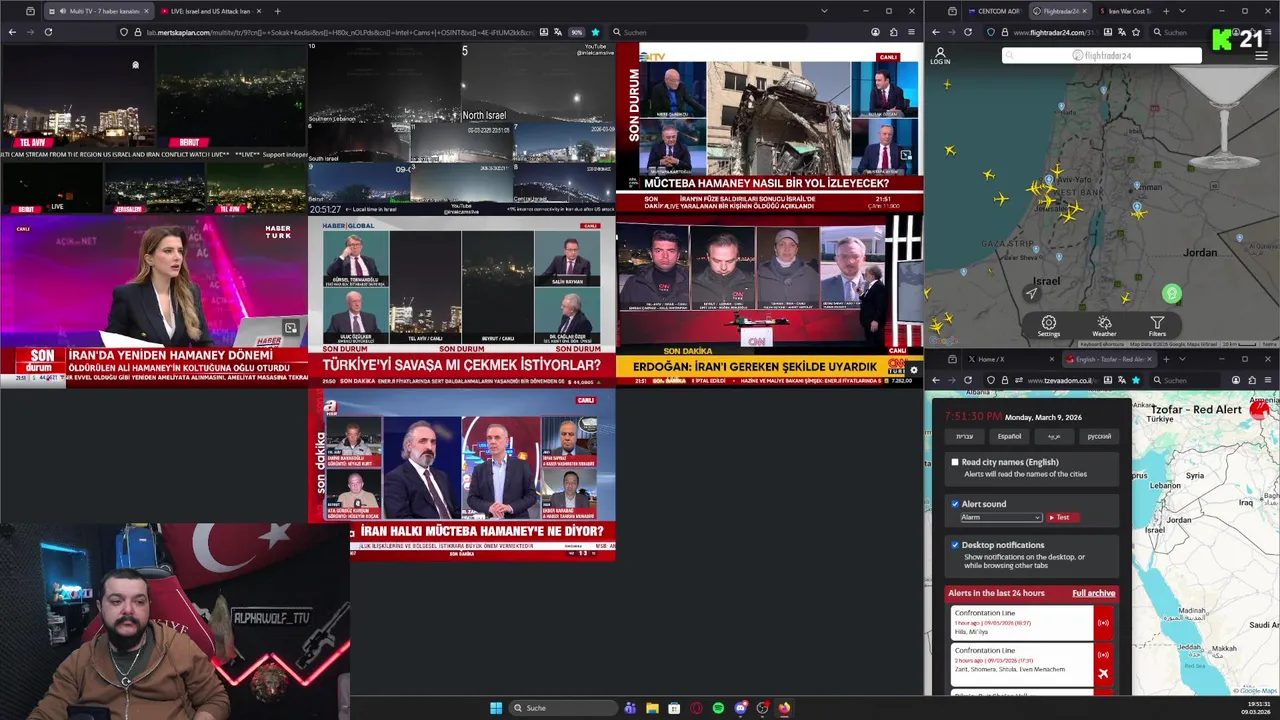Viewport: 1280px width, 720px height.
Task: Switch Tzofar language to русский
Action: (x=1099, y=436)
